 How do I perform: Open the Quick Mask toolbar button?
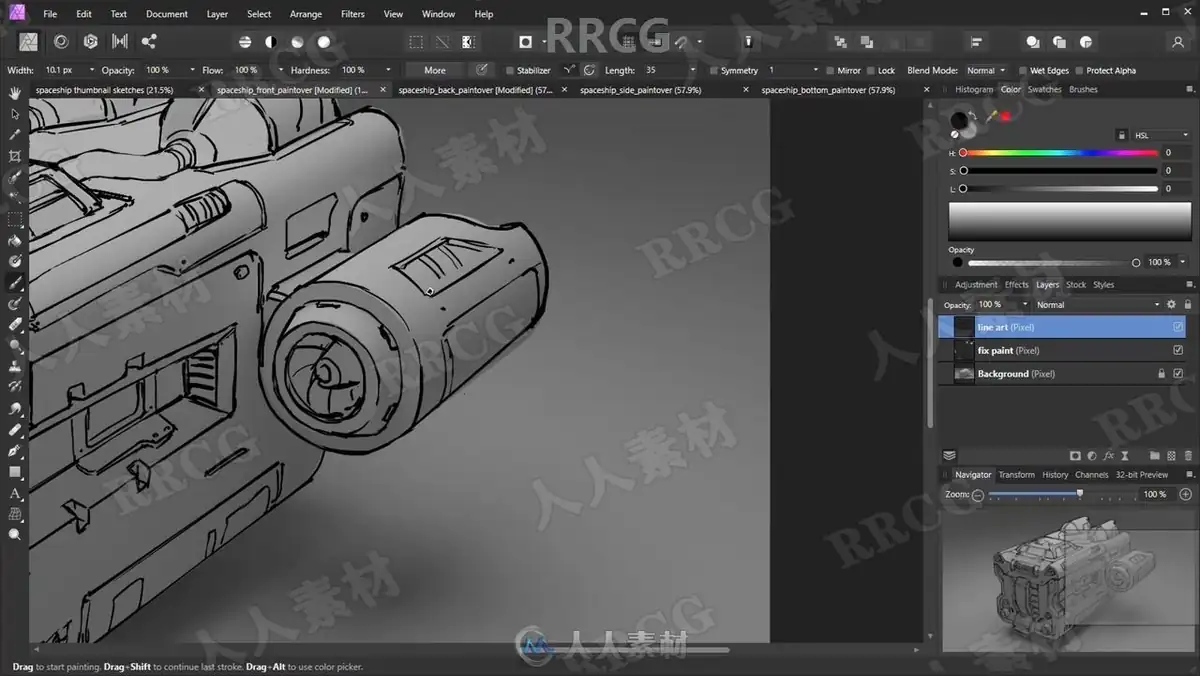(x=526, y=42)
